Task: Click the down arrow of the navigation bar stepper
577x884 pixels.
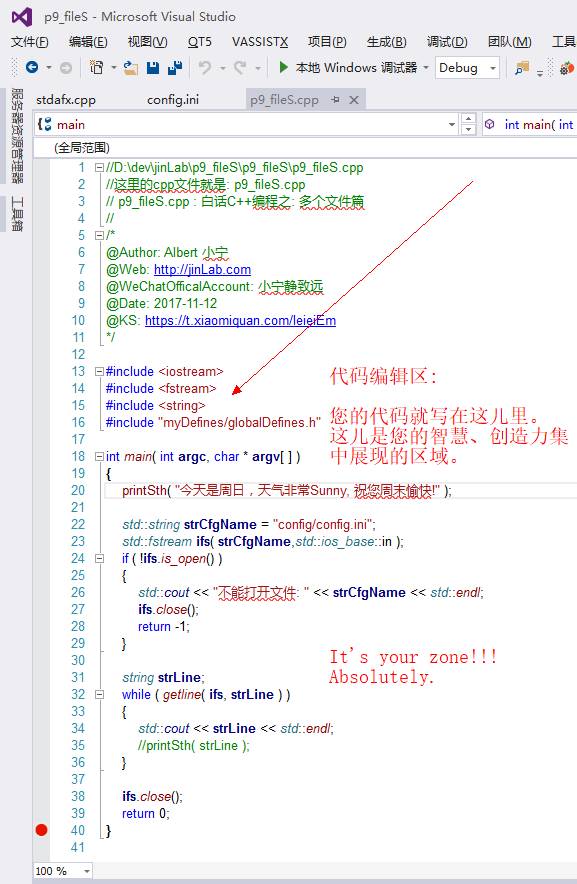Action: pyautogui.click(x=468, y=130)
